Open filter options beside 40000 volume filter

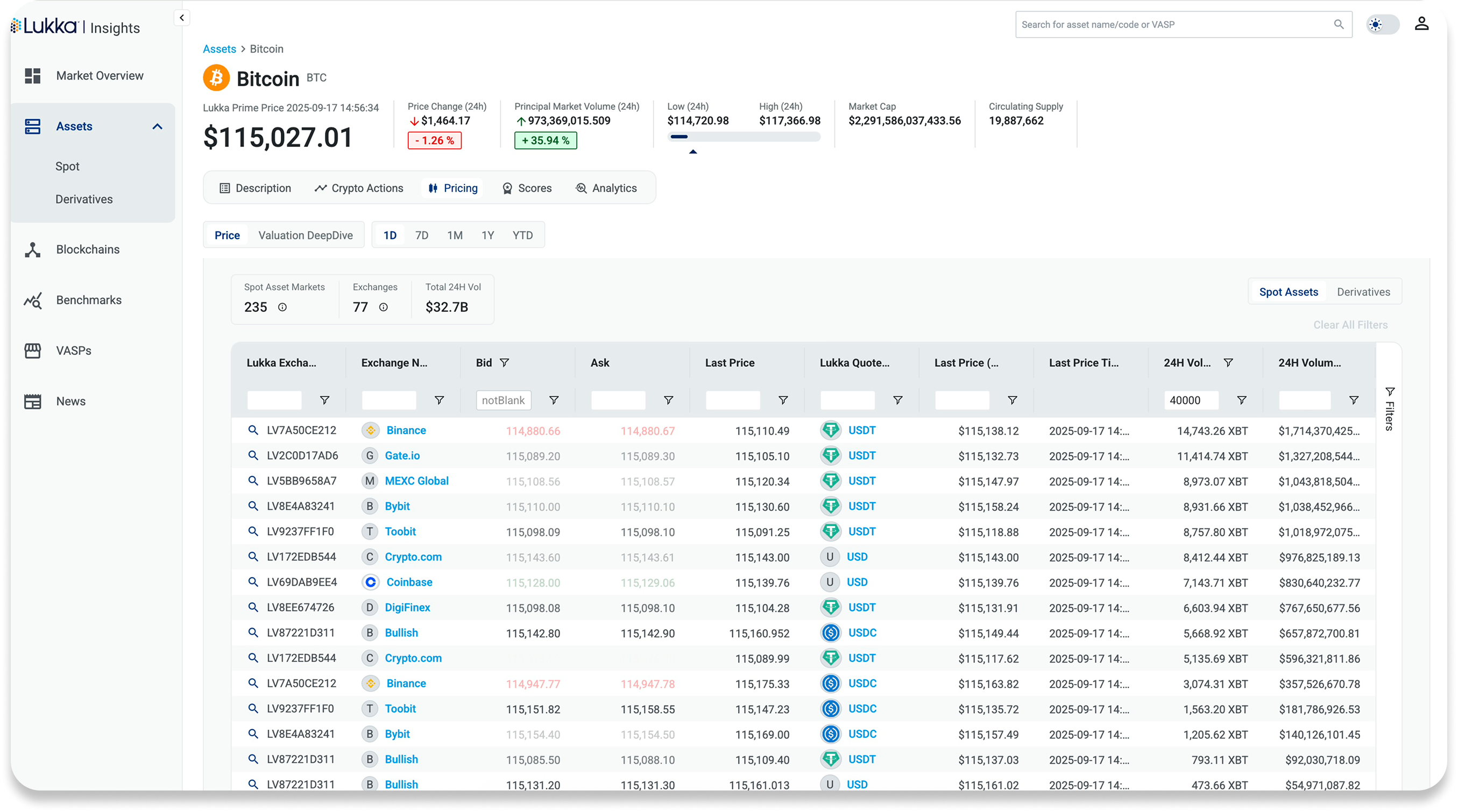coord(1241,401)
